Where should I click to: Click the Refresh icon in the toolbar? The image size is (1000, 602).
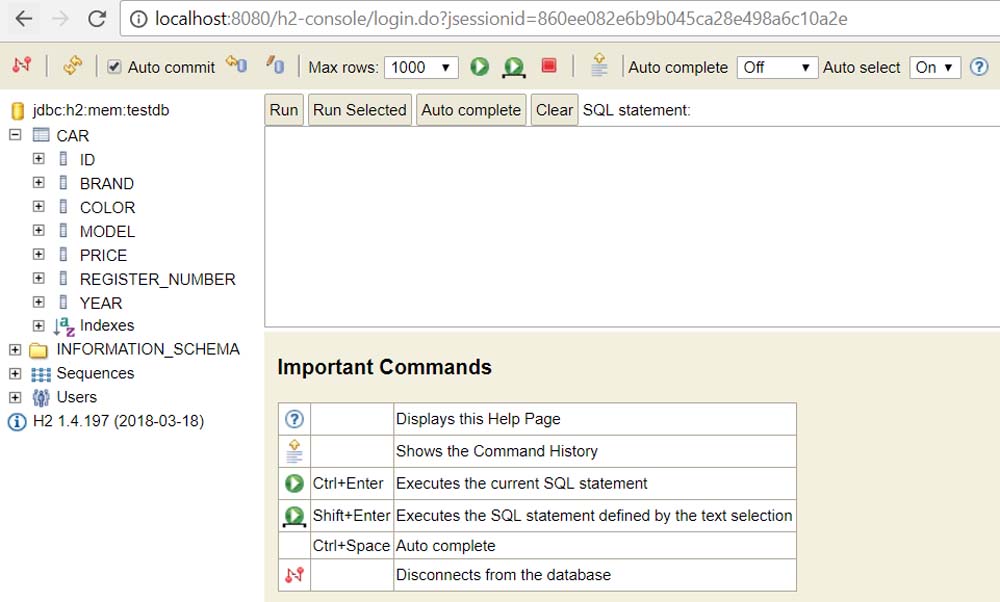[x=72, y=66]
